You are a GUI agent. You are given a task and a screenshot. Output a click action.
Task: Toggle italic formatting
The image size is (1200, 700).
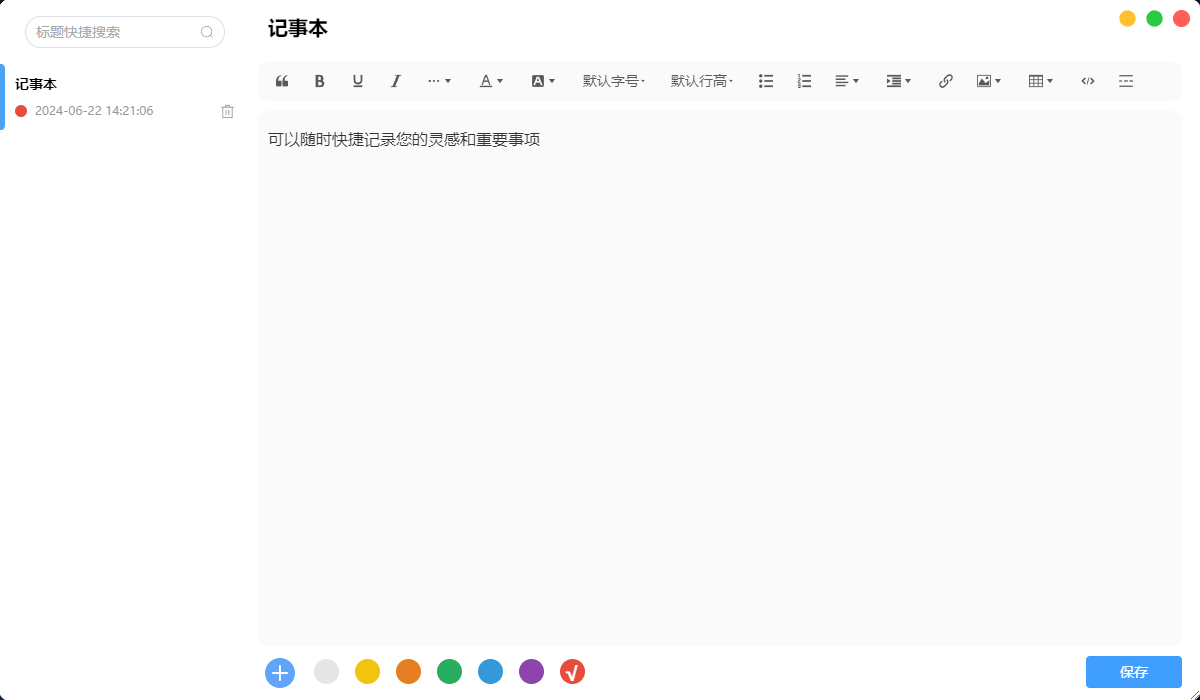pyautogui.click(x=395, y=81)
